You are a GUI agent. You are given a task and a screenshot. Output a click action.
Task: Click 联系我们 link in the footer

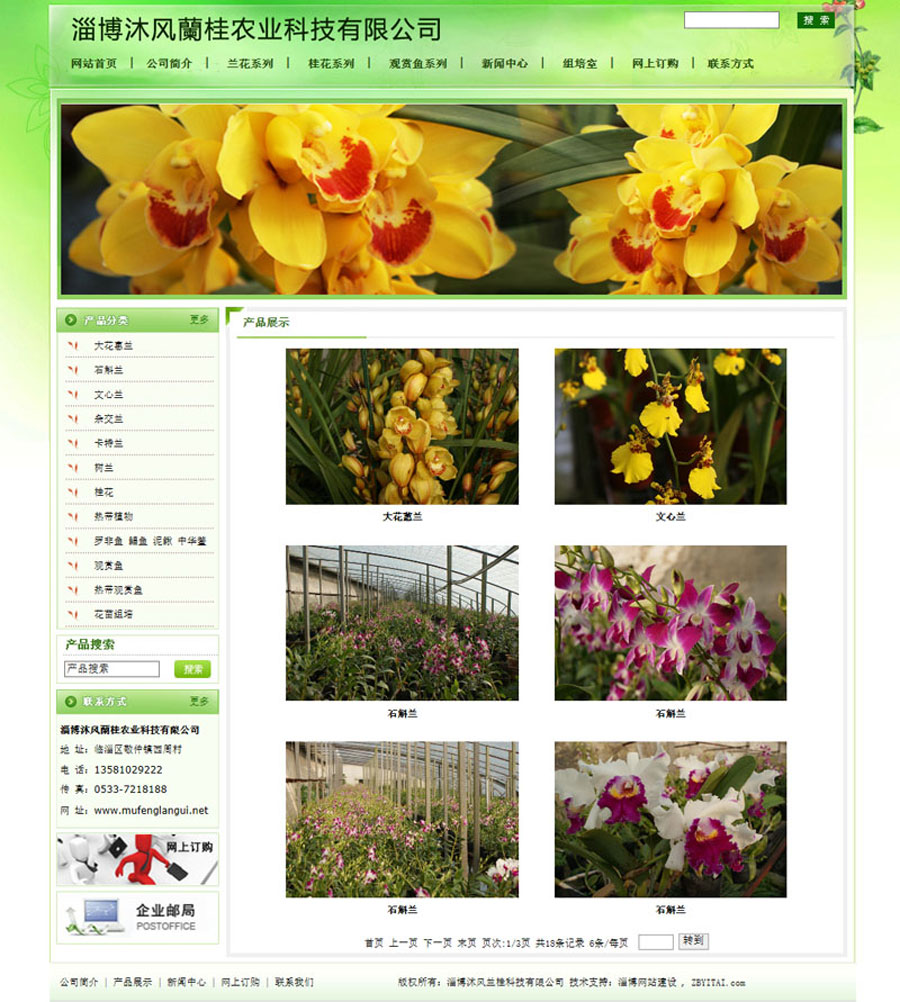pyautogui.click(x=294, y=983)
